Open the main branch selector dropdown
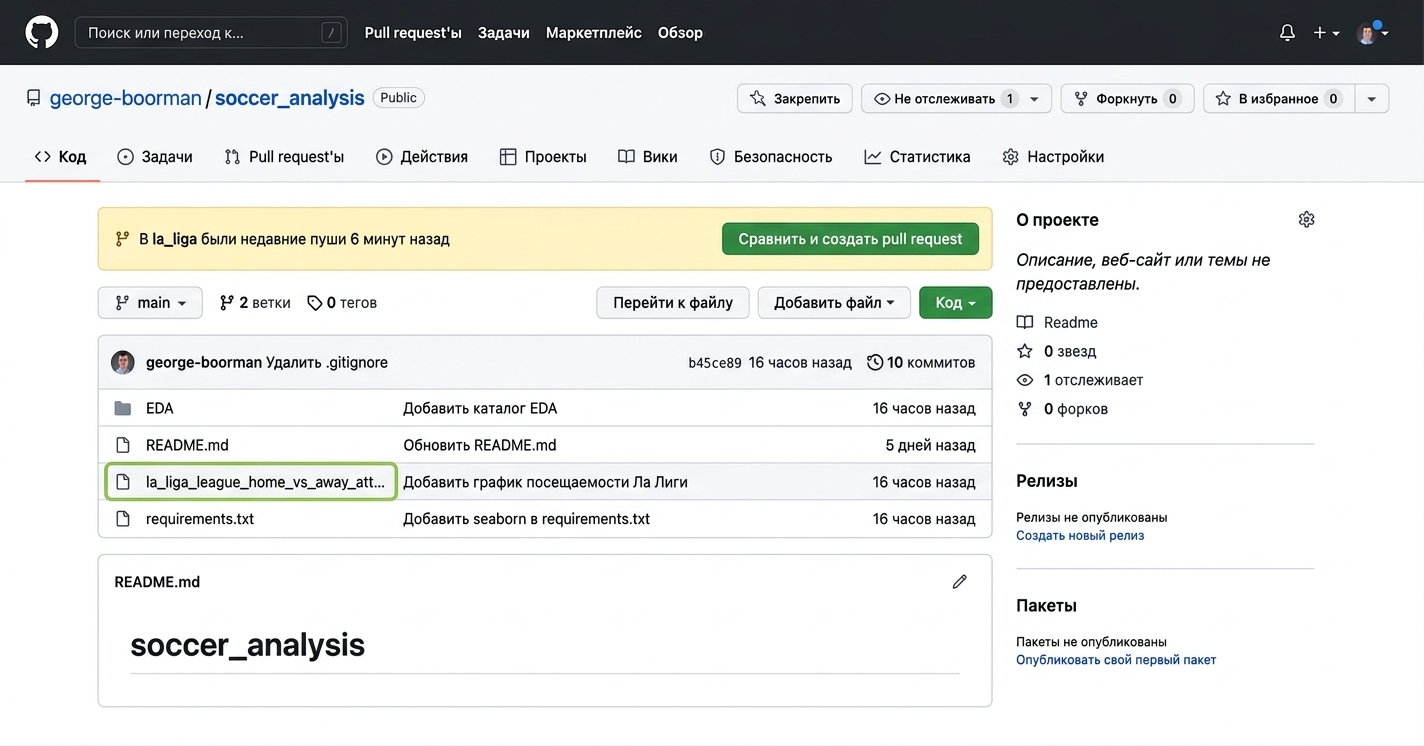1424x746 pixels. pyautogui.click(x=150, y=303)
